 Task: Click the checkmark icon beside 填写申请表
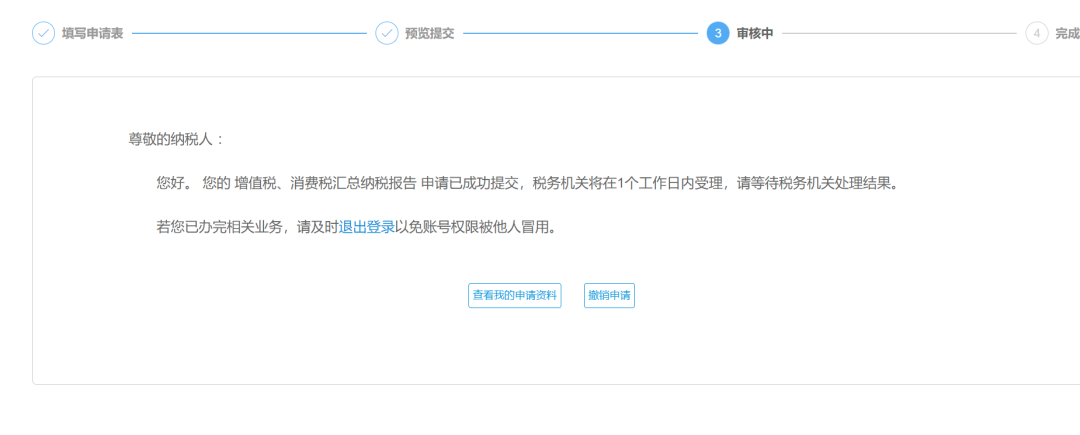(43, 33)
